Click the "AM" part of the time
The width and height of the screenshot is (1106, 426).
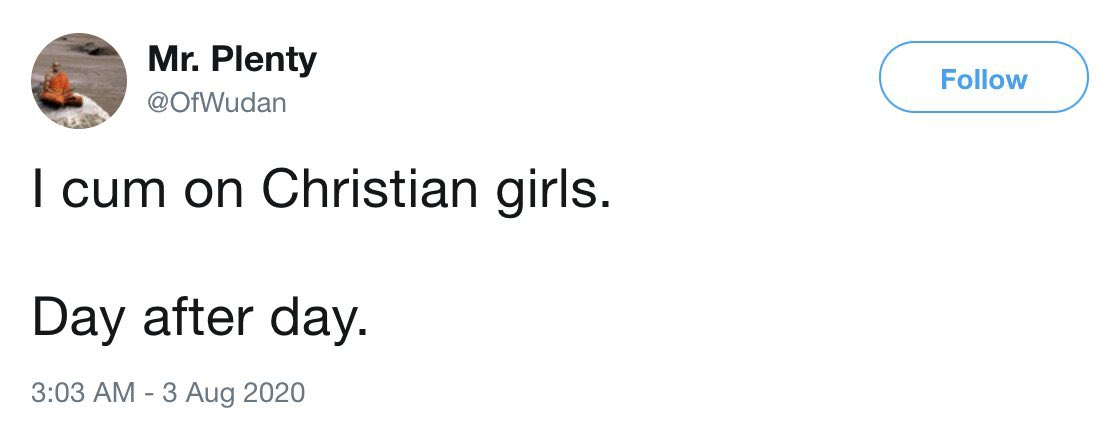tap(114, 391)
